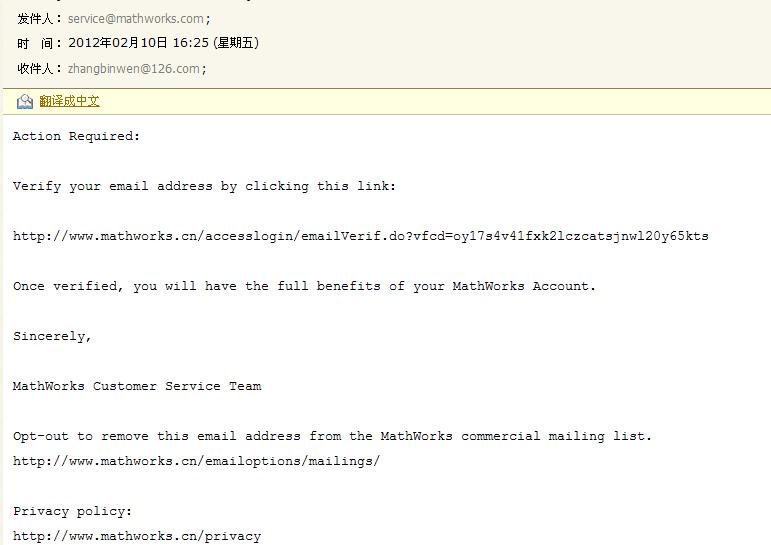The image size is (771, 545).
Task: Click the "MathWorks Customer Service Team" signature
Action: pos(137,386)
